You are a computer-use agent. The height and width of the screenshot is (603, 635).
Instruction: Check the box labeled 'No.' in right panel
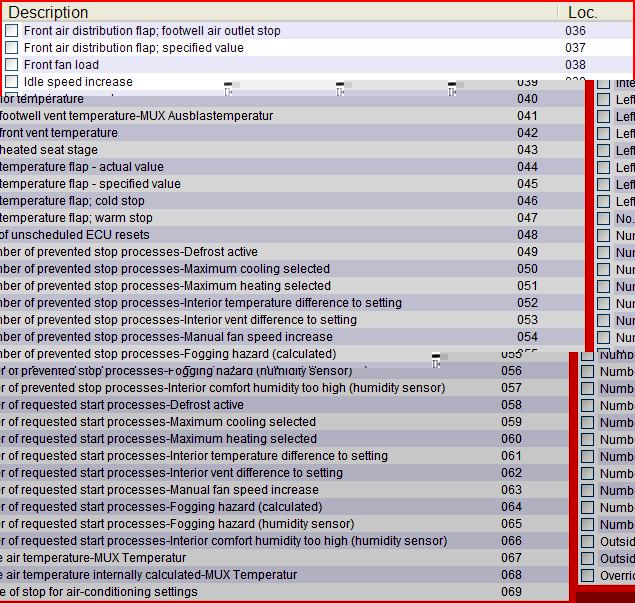[604, 218]
